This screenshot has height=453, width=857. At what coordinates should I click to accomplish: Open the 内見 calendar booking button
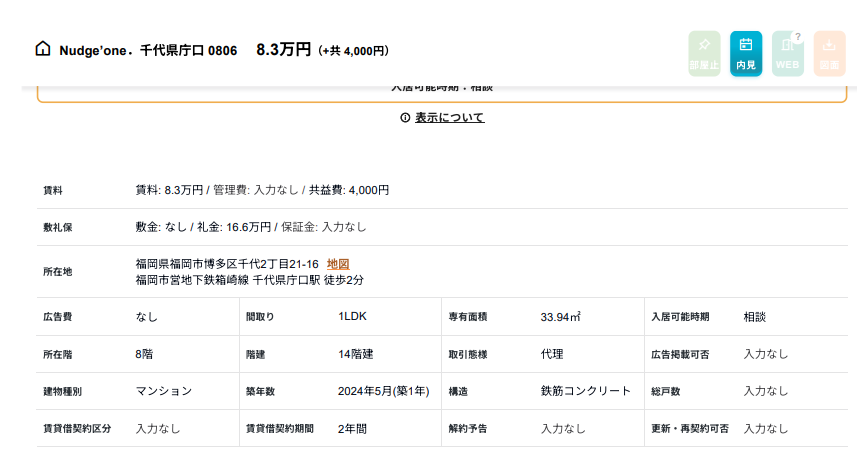[x=745, y=53]
